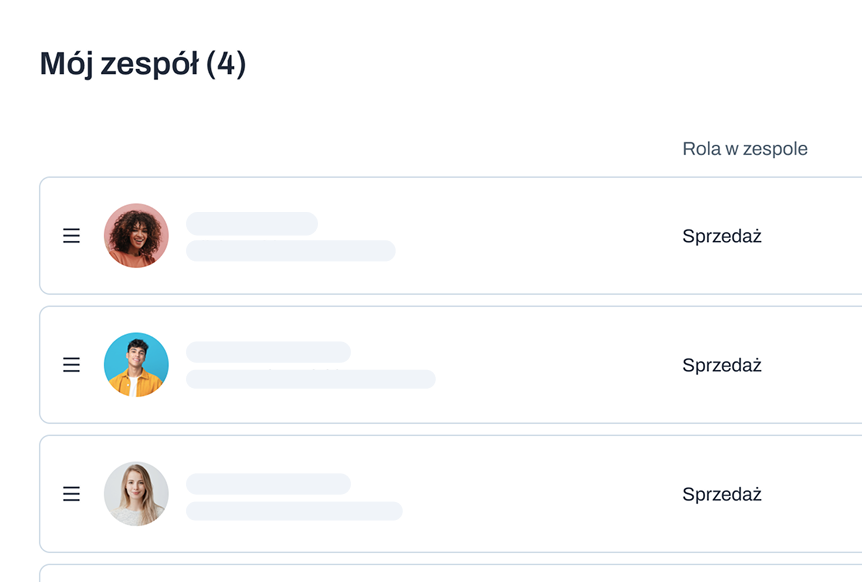
Task: Open the curly-haired woman's avatar photo
Action: (x=136, y=236)
